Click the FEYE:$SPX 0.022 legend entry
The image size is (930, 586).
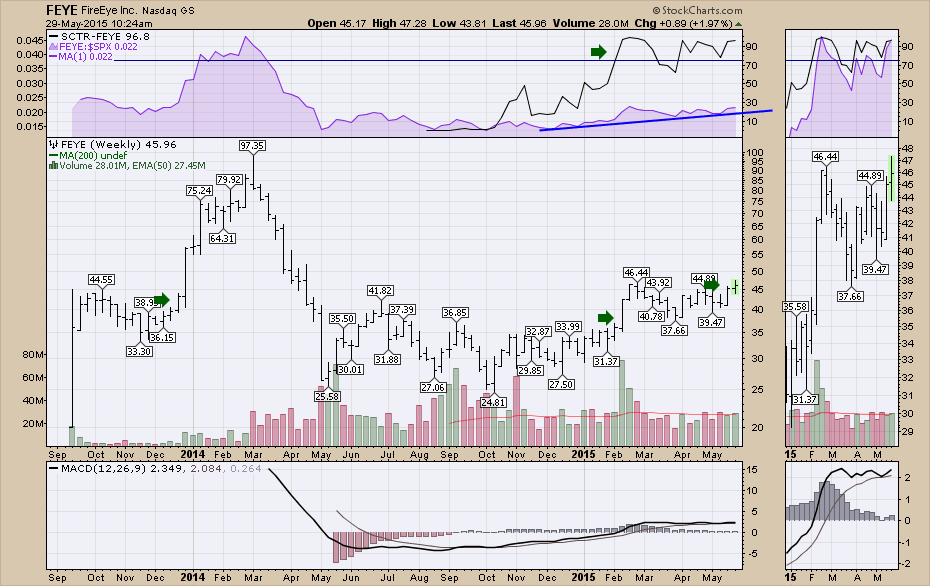click(x=93, y=46)
